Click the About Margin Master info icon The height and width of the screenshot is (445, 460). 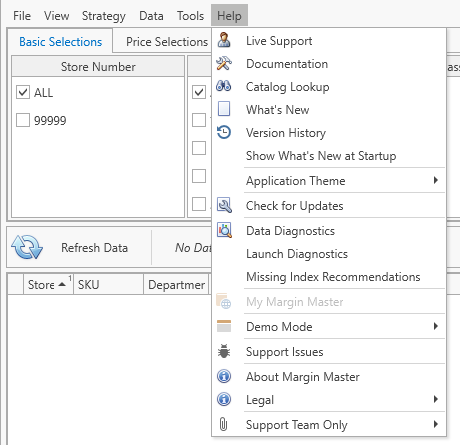pyautogui.click(x=224, y=376)
